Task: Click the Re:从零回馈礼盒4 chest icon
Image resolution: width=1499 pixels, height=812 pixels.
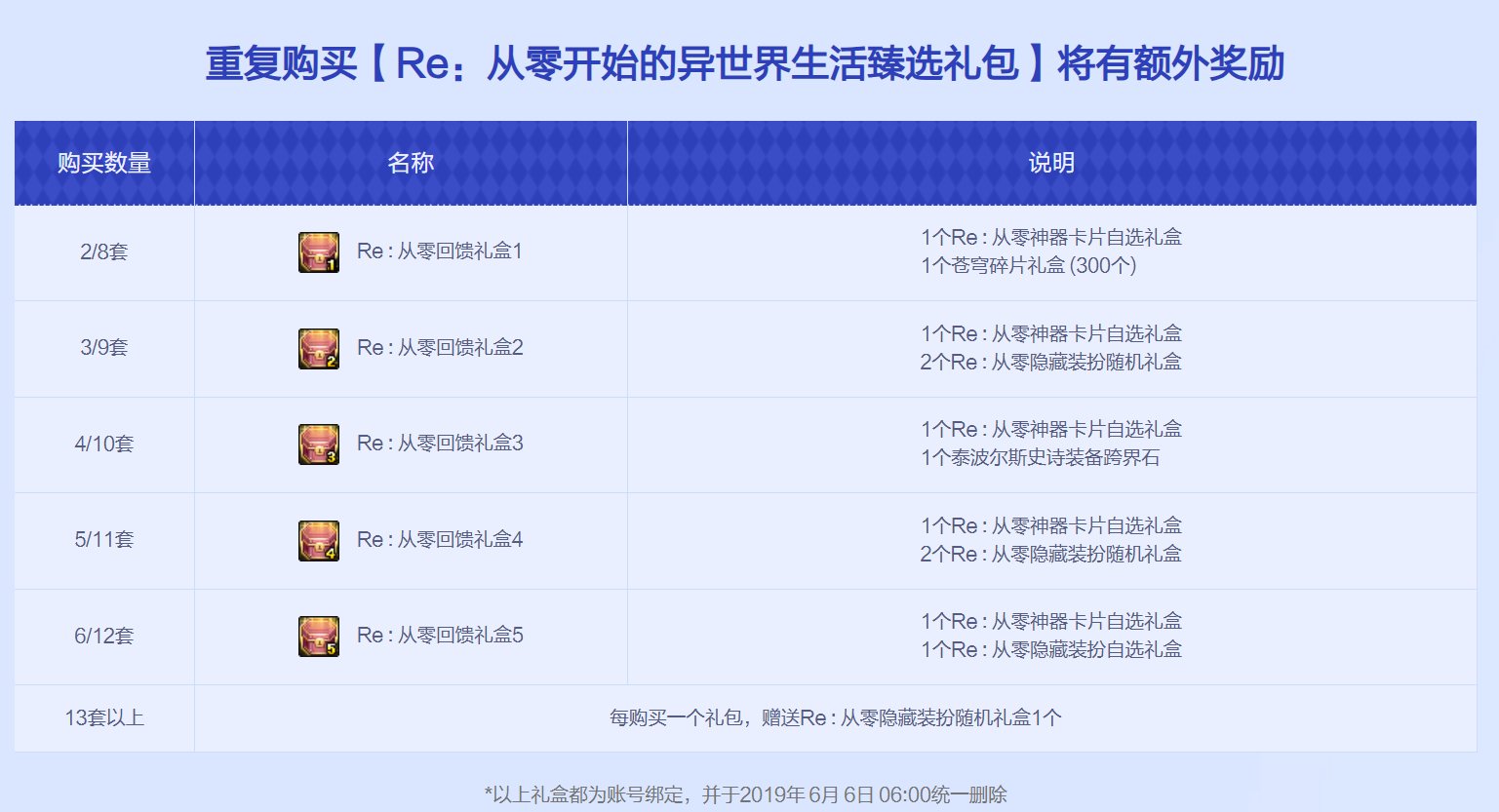Action: tap(319, 540)
